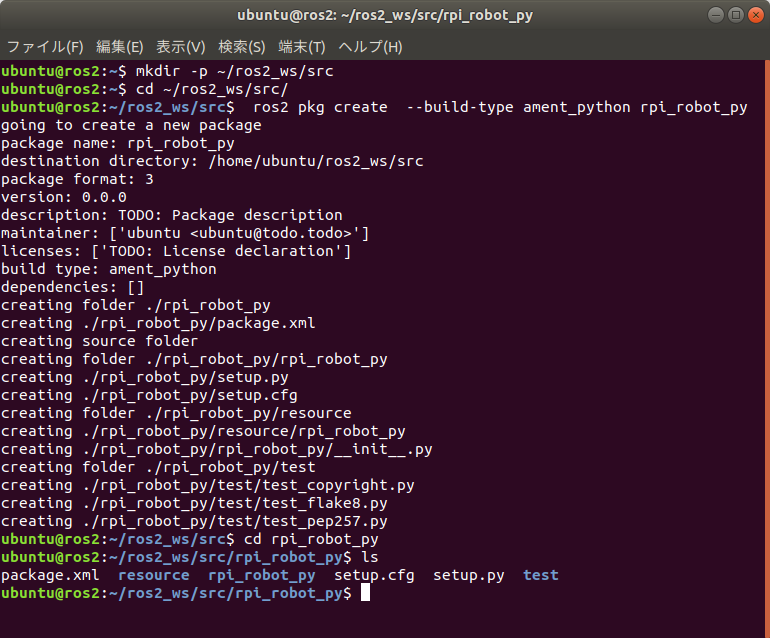Click 'creating folder ./rpi_robot_py/test' line
The width and height of the screenshot is (770, 638).
point(158,468)
